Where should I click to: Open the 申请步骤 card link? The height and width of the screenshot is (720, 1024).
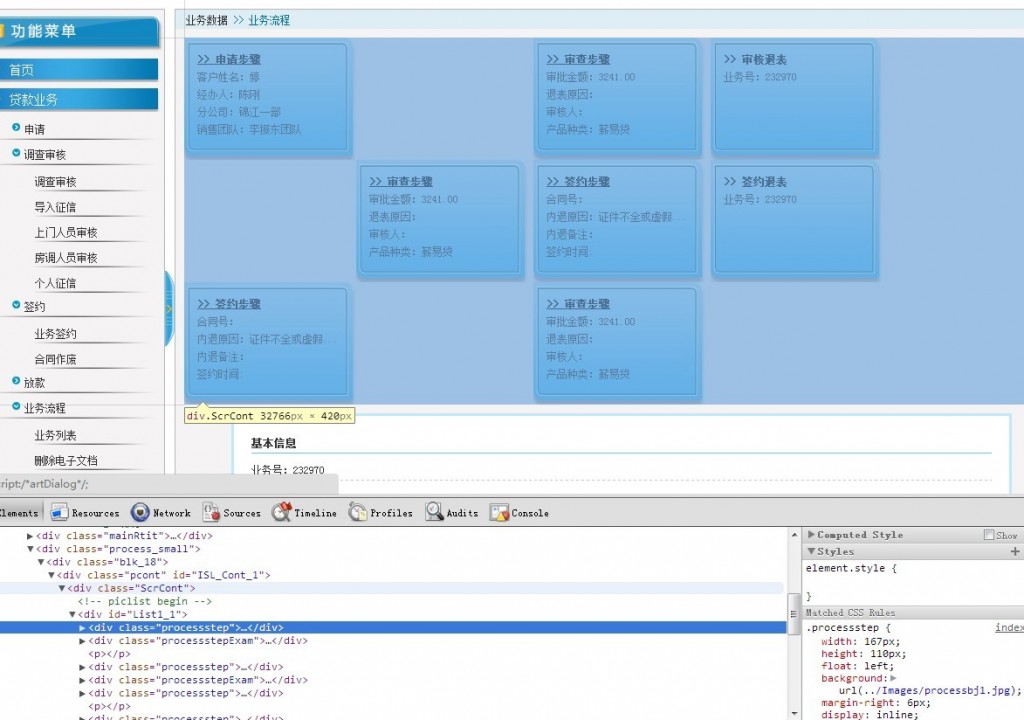point(229,59)
